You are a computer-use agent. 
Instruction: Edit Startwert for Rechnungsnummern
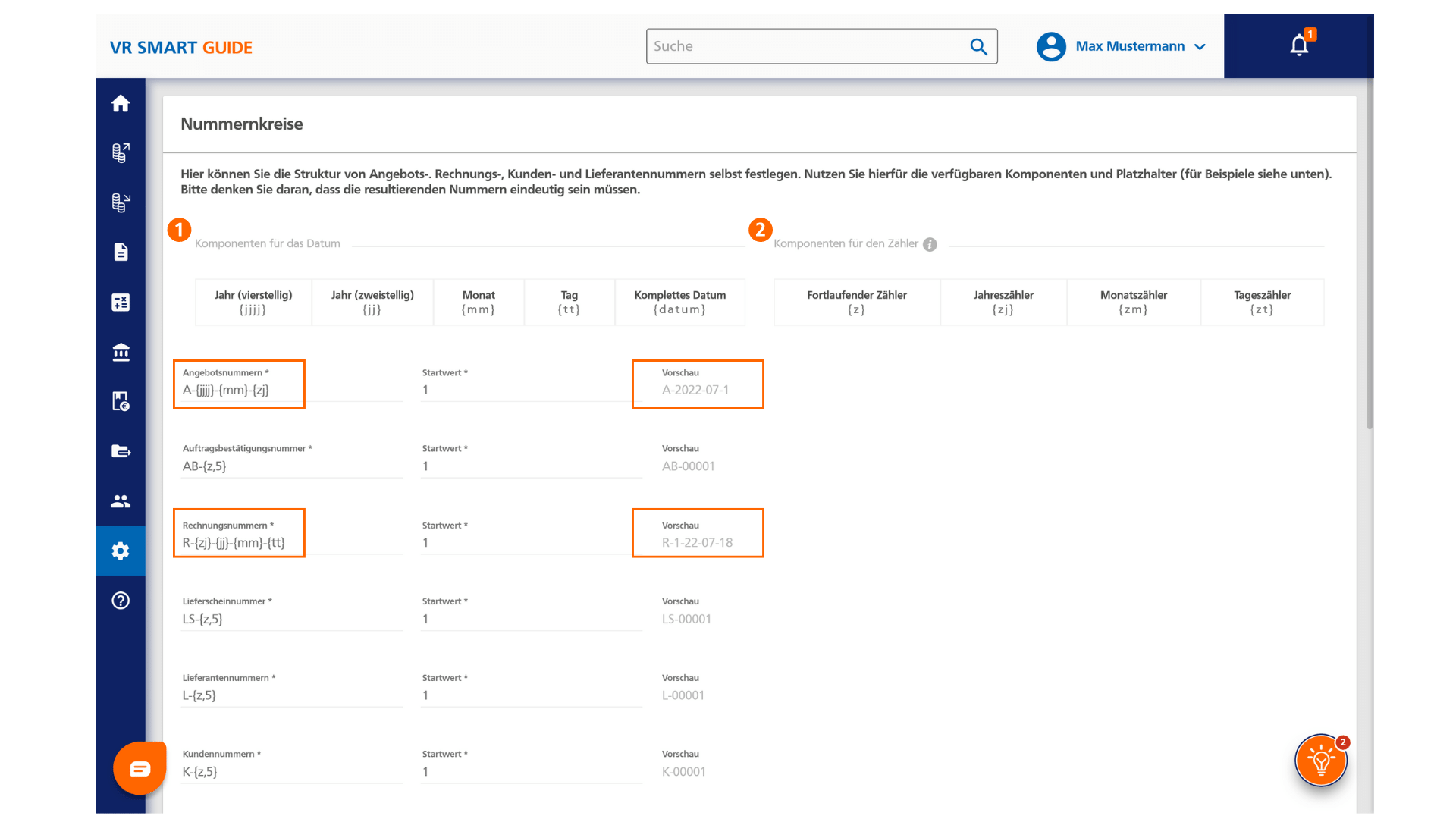[x=532, y=543]
